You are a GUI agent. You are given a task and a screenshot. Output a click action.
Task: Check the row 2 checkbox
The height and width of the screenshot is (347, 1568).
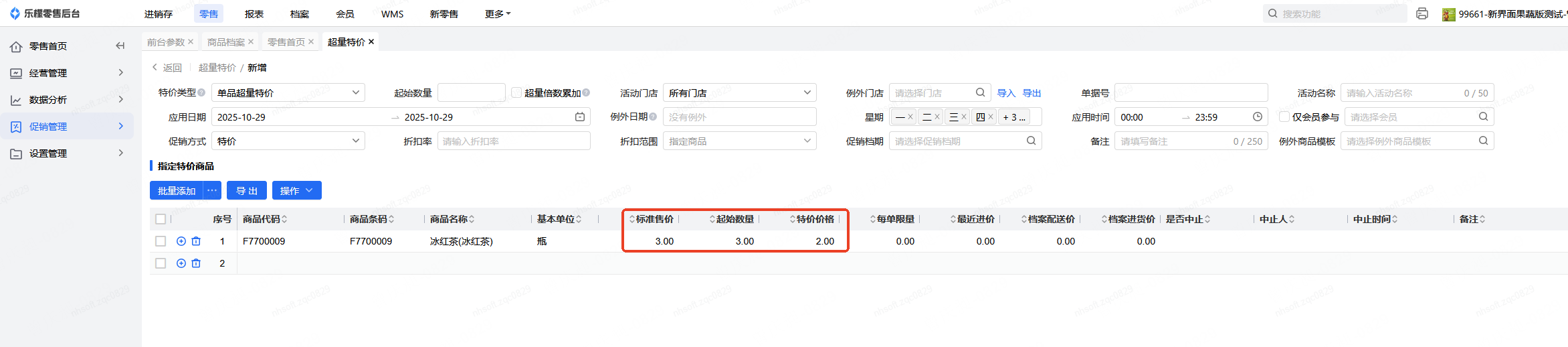(161, 263)
